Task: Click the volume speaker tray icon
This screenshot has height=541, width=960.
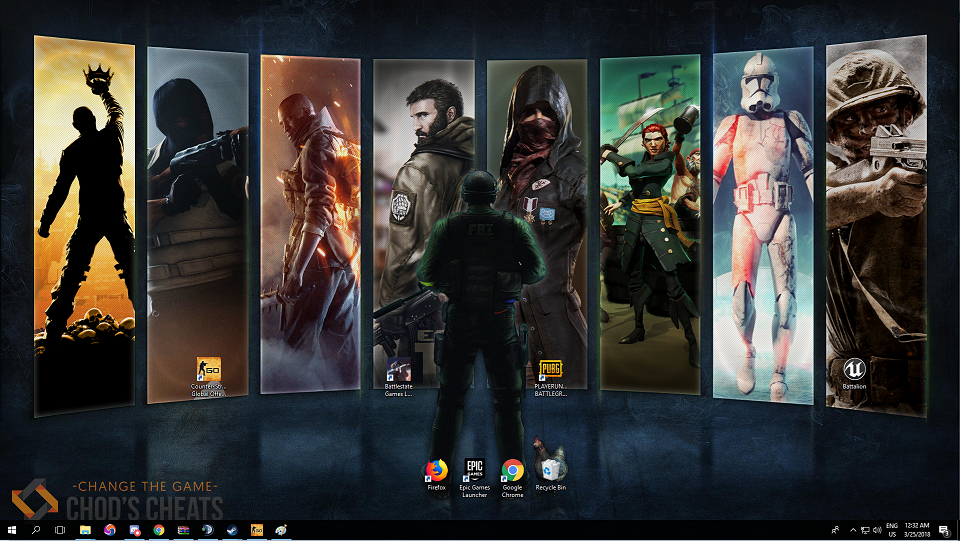Action: tap(877, 530)
